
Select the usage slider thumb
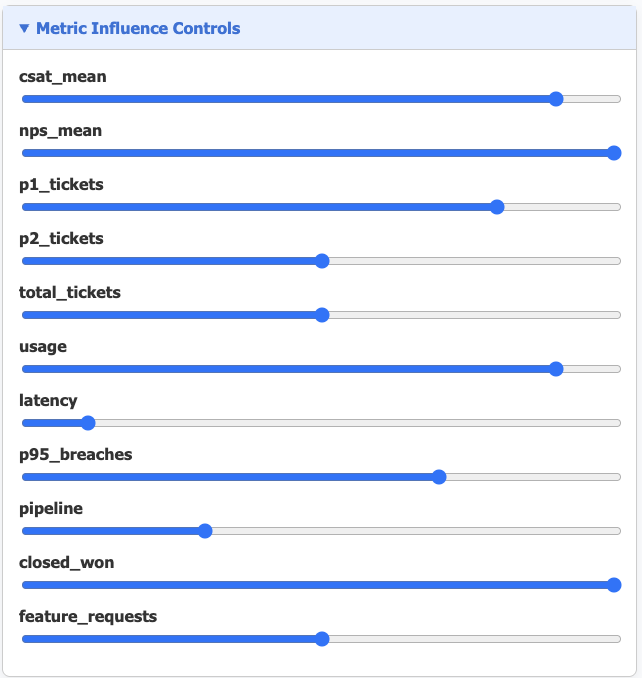click(556, 369)
